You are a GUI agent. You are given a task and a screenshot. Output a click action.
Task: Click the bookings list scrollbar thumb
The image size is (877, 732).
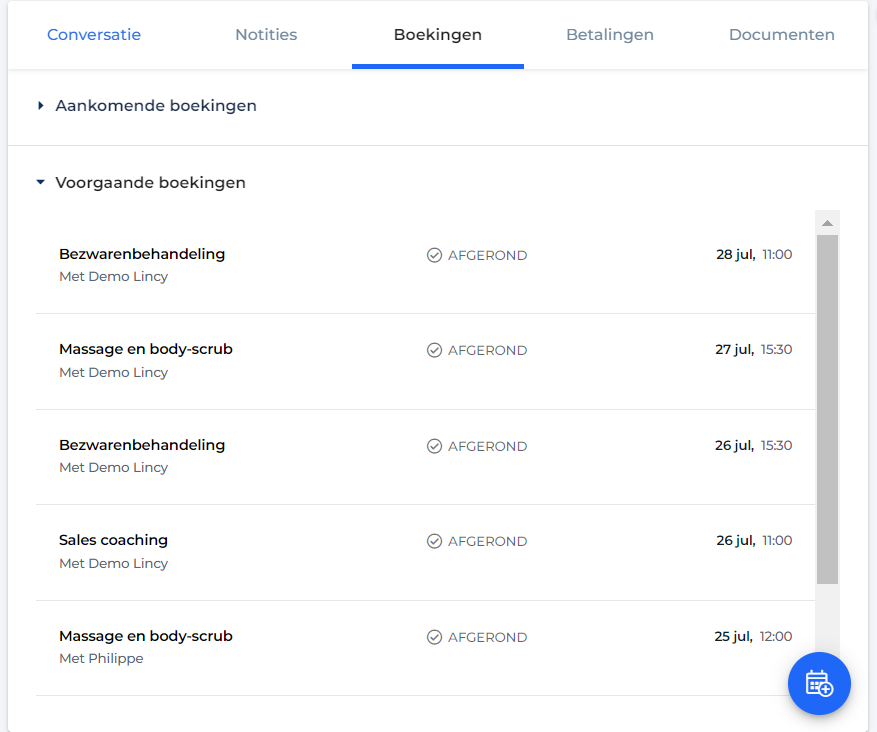(x=827, y=409)
